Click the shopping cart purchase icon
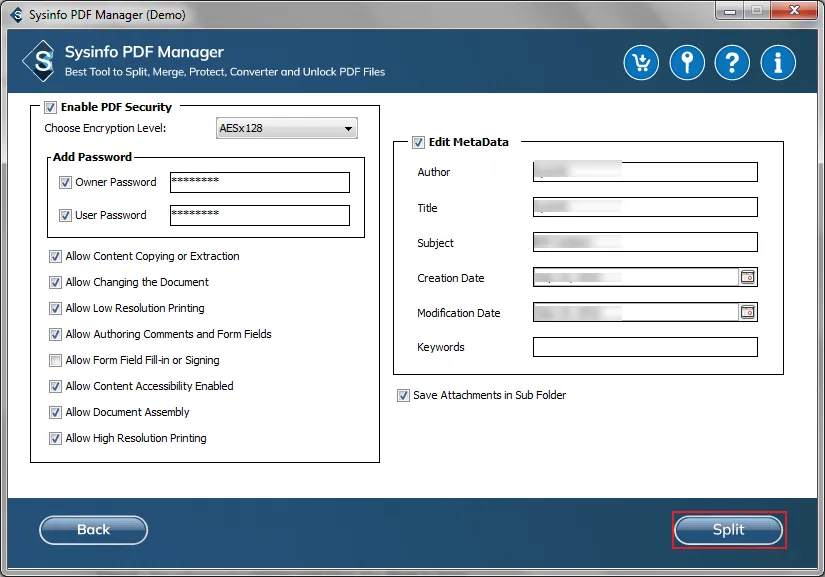825x577 pixels. 641,62
